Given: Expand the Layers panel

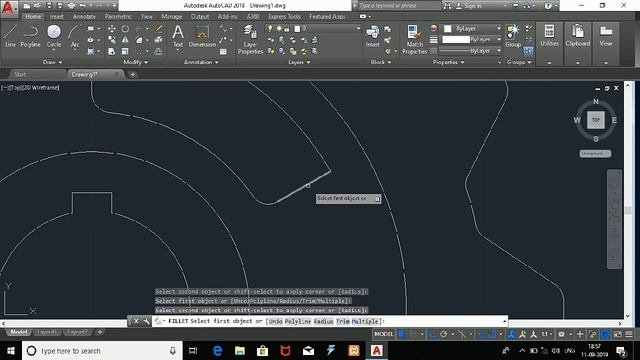Looking at the screenshot, I should click(x=299, y=62).
